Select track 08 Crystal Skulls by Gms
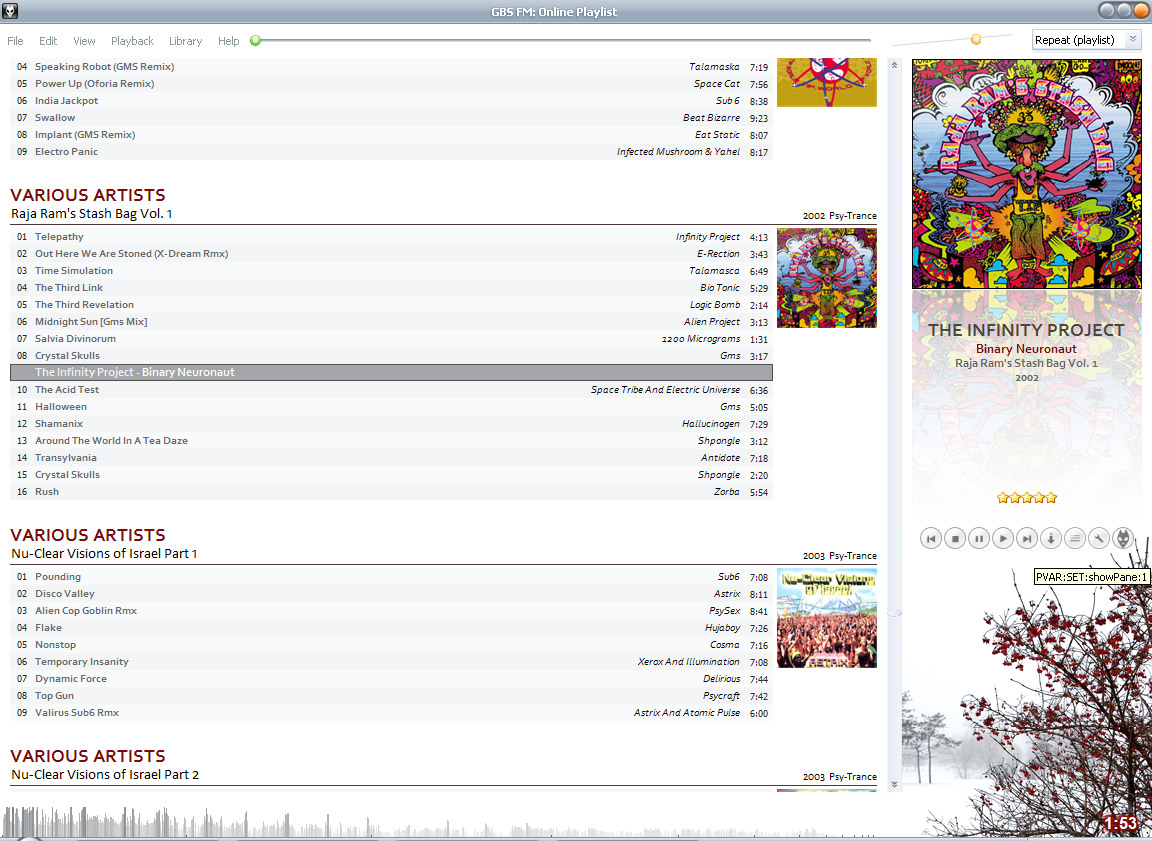The width and height of the screenshot is (1152, 841). [x=392, y=355]
